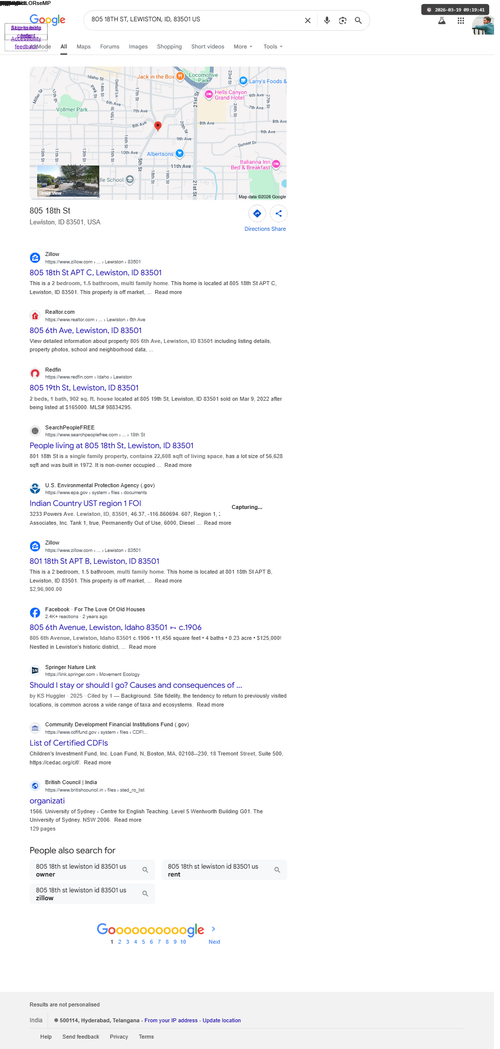500x1049 pixels.
Task: Click the magnifying glass search button
Action: 362,21
